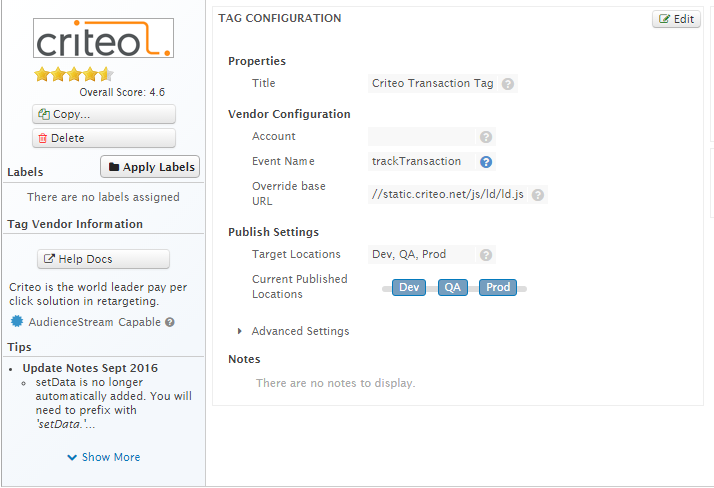The height and width of the screenshot is (488, 714).
Task: Click the Overall Score: 4.6 text
Action: [x=122, y=92]
